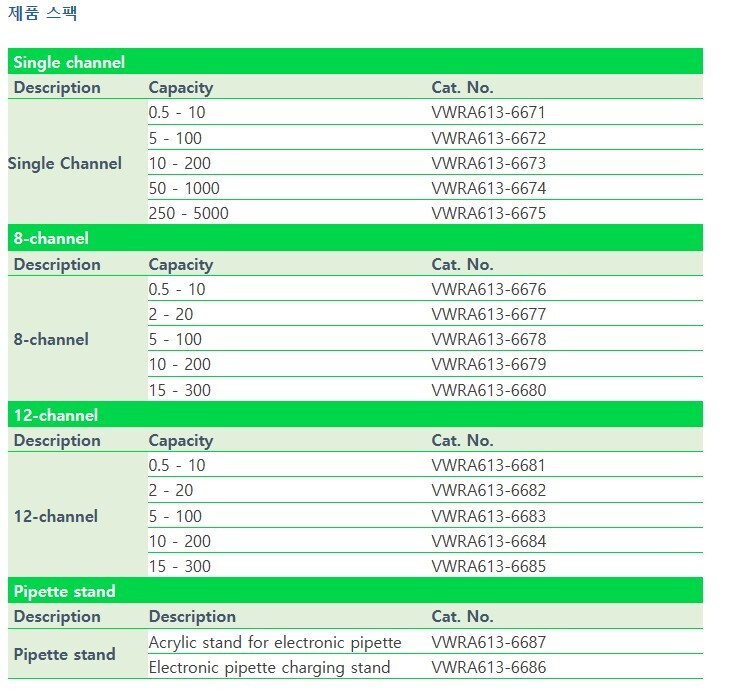The image size is (750, 690).
Task: Click the 12-channel description row label
Action: point(56,516)
